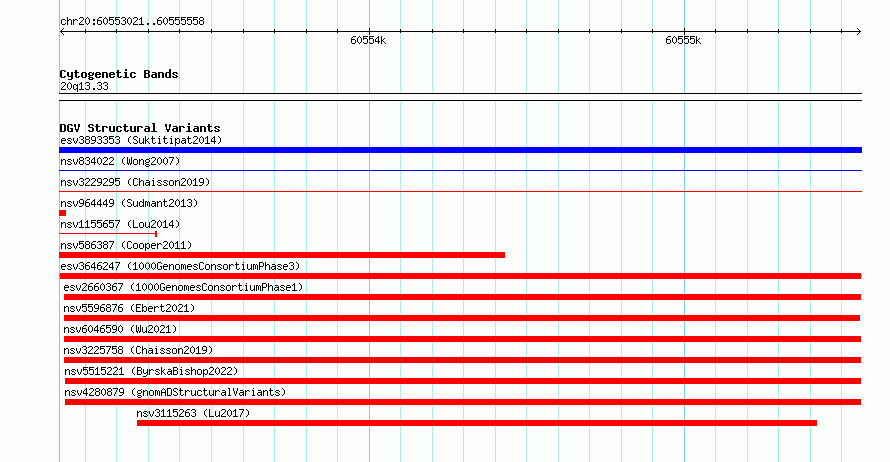Select the red nsv3225758 variant bar
The image size is (890, 462).
click(x=463, y=360)
